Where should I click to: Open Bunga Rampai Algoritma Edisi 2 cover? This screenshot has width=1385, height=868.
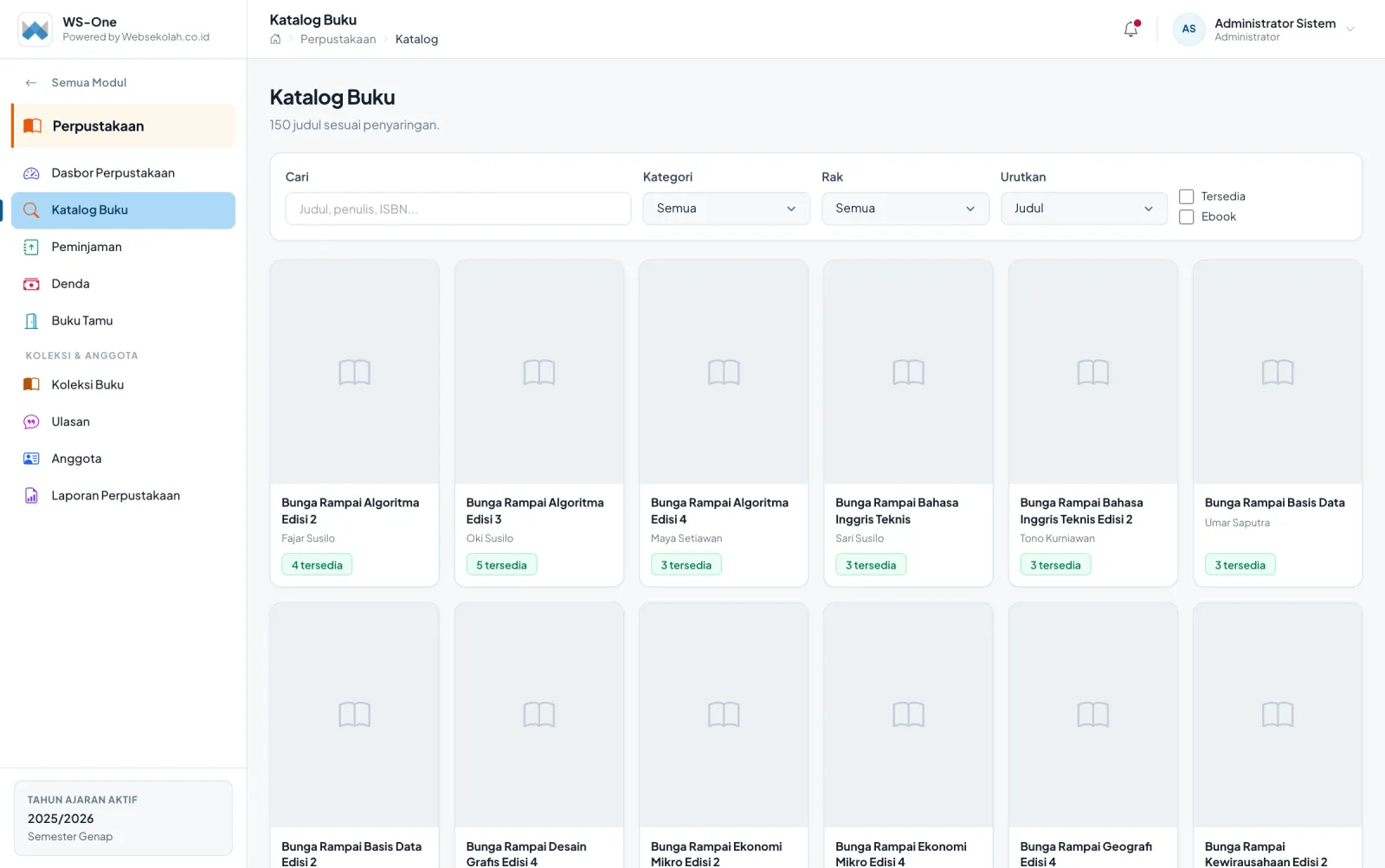[355, 372]
